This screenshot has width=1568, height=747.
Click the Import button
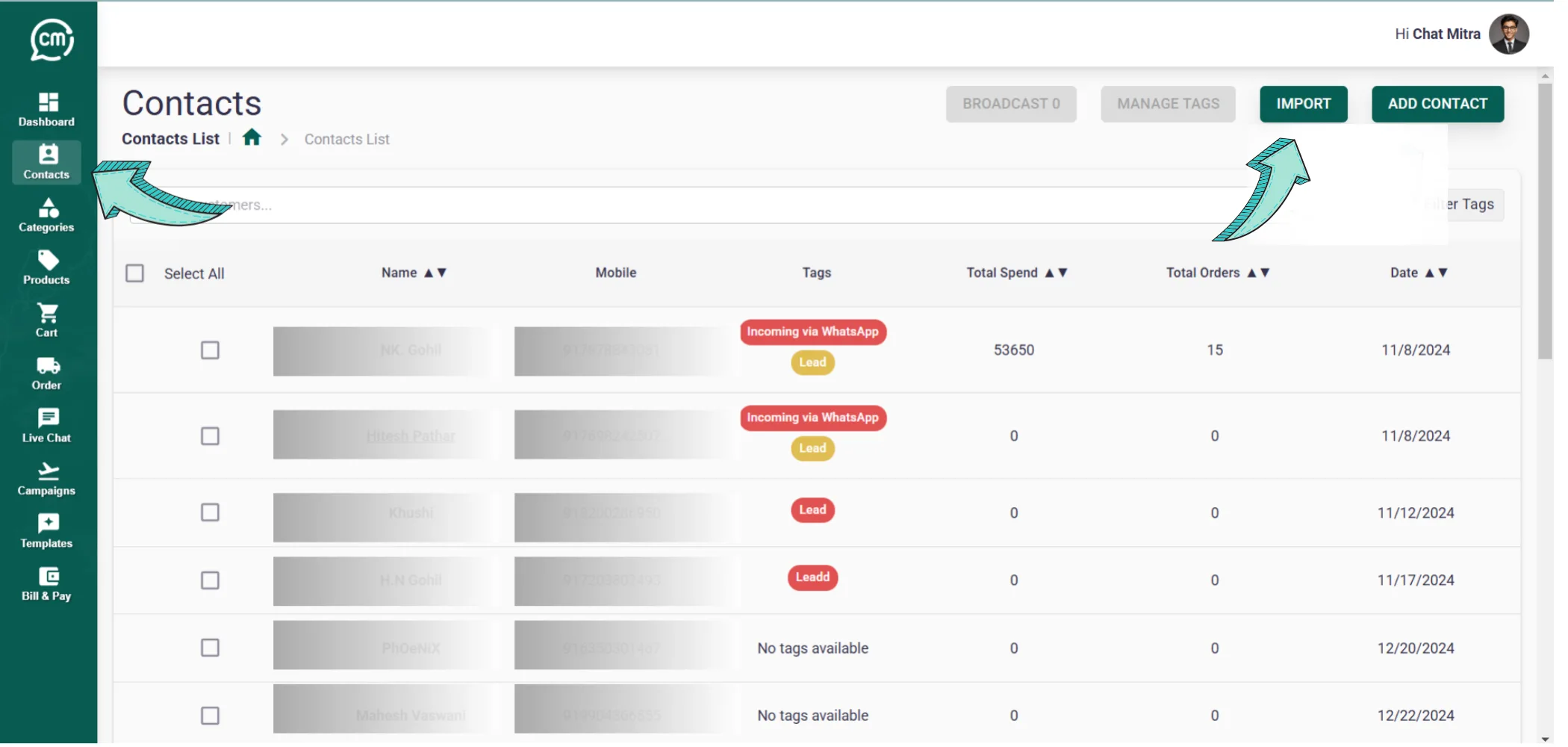1304,104
